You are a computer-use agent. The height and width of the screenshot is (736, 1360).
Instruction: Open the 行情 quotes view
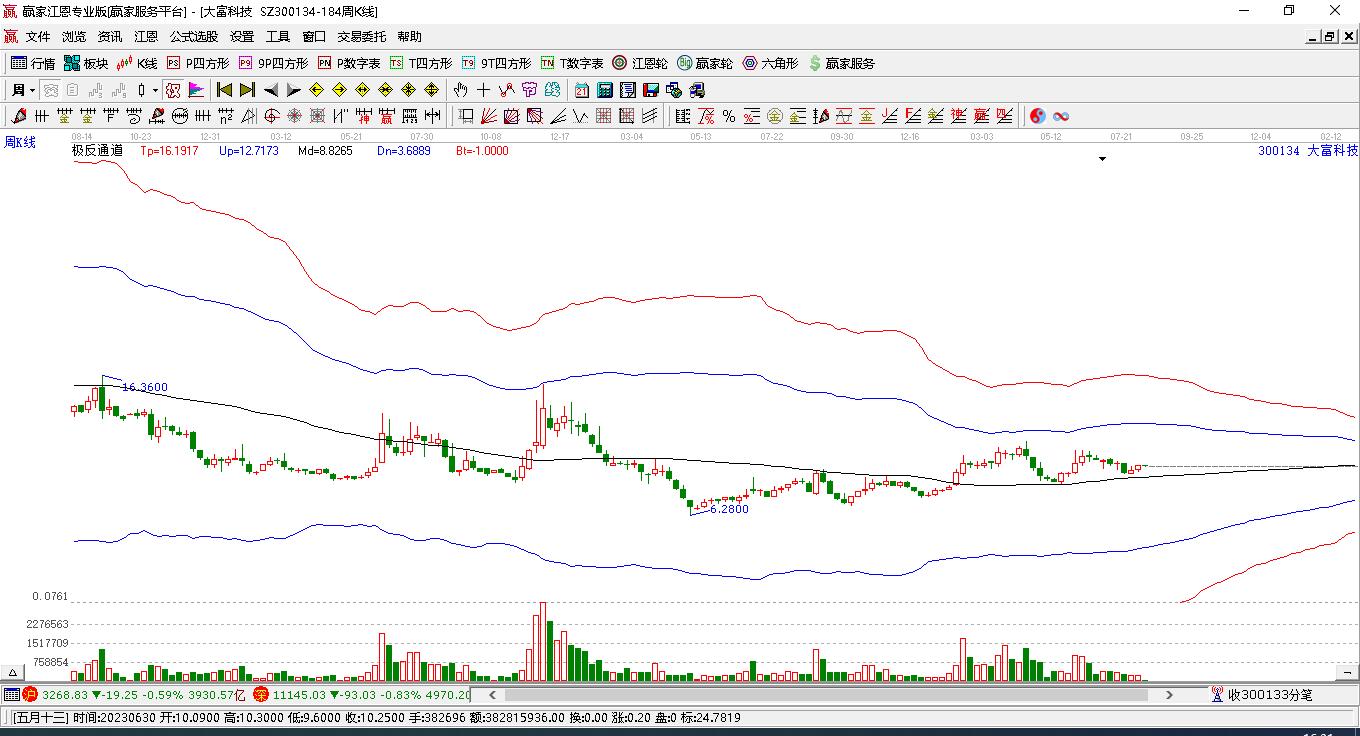(33, 63)
